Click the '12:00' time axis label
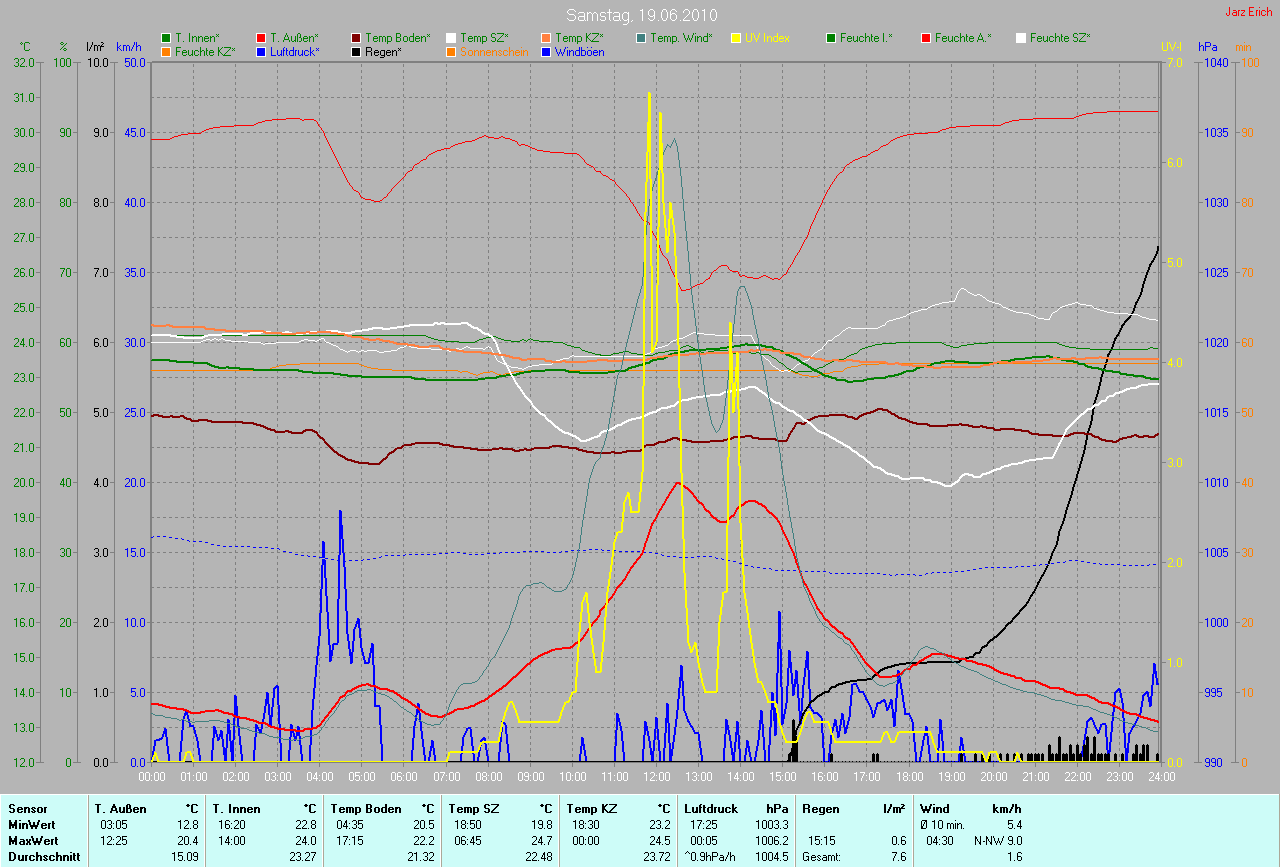 pyautogui.click(x=656, y=776)
